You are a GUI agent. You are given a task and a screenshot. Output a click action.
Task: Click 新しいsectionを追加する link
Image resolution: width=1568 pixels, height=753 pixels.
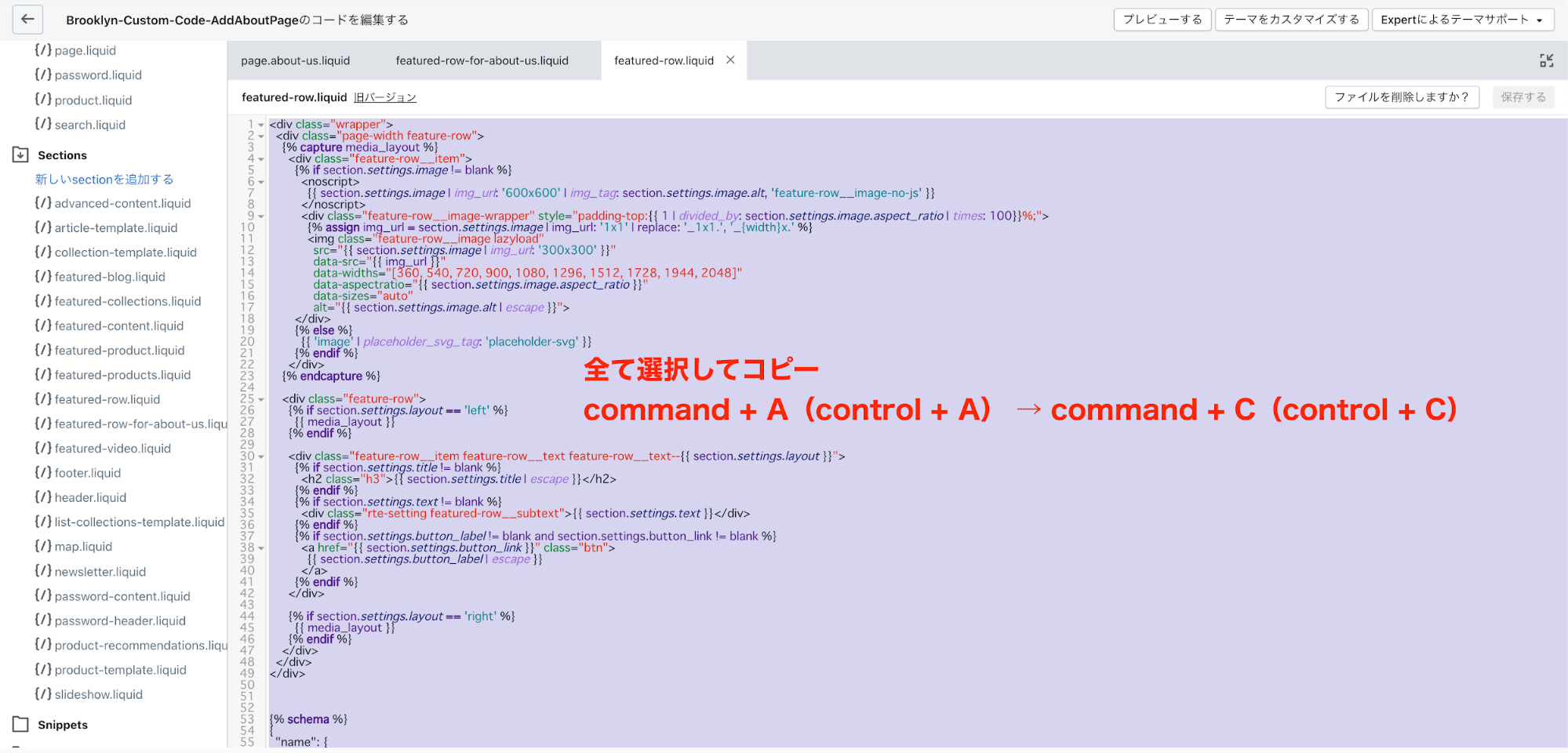coord(104,180)
